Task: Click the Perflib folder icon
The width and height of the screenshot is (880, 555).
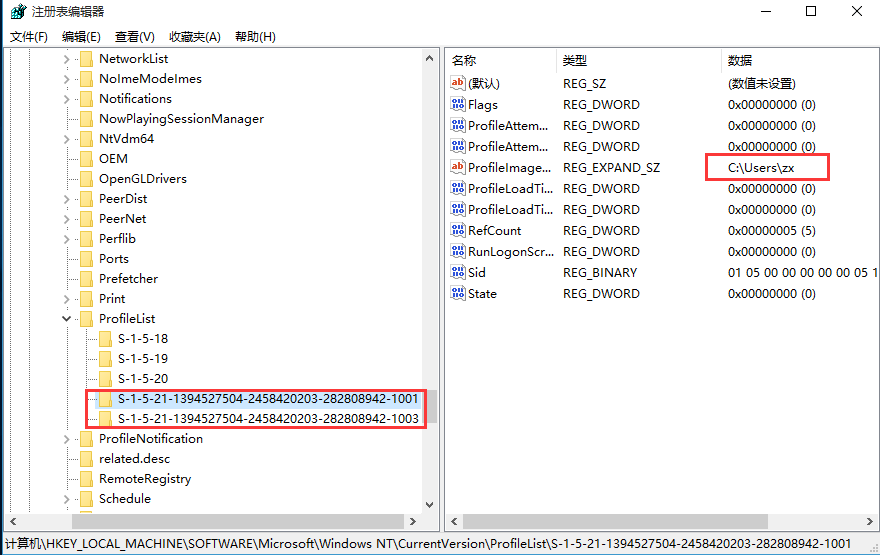Action: click(x=86, y=239)
